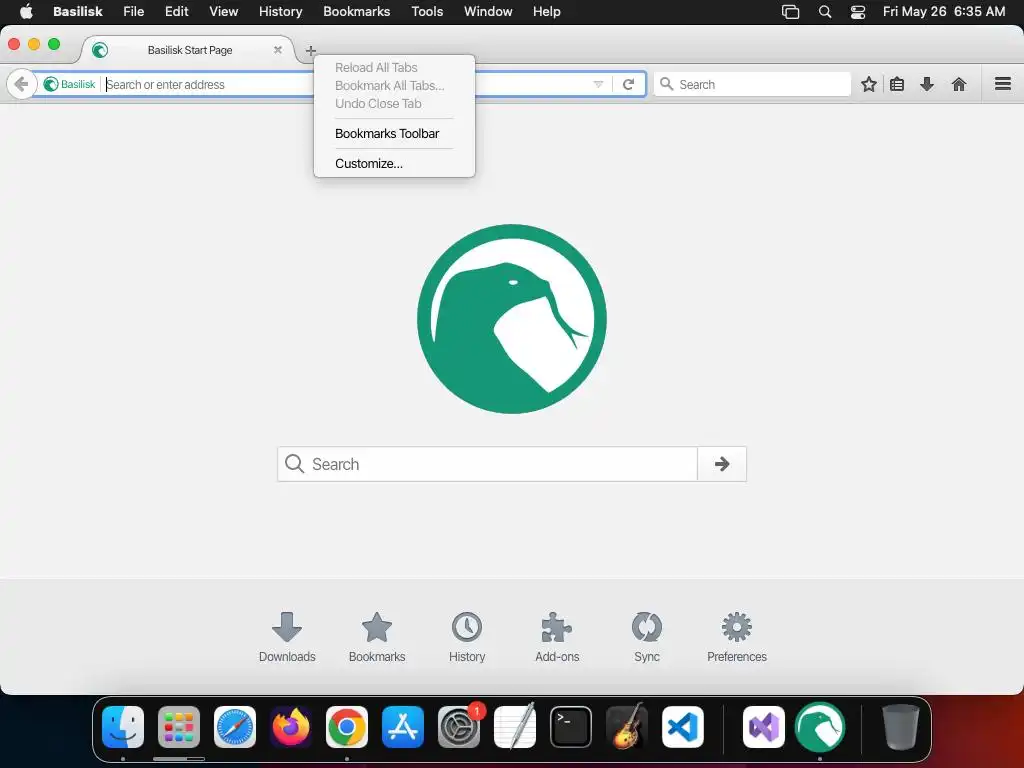Click Basilisk icon in the Dock
Image resolution: width=1024 pixels, height=768 pixels.
(820, 727)
